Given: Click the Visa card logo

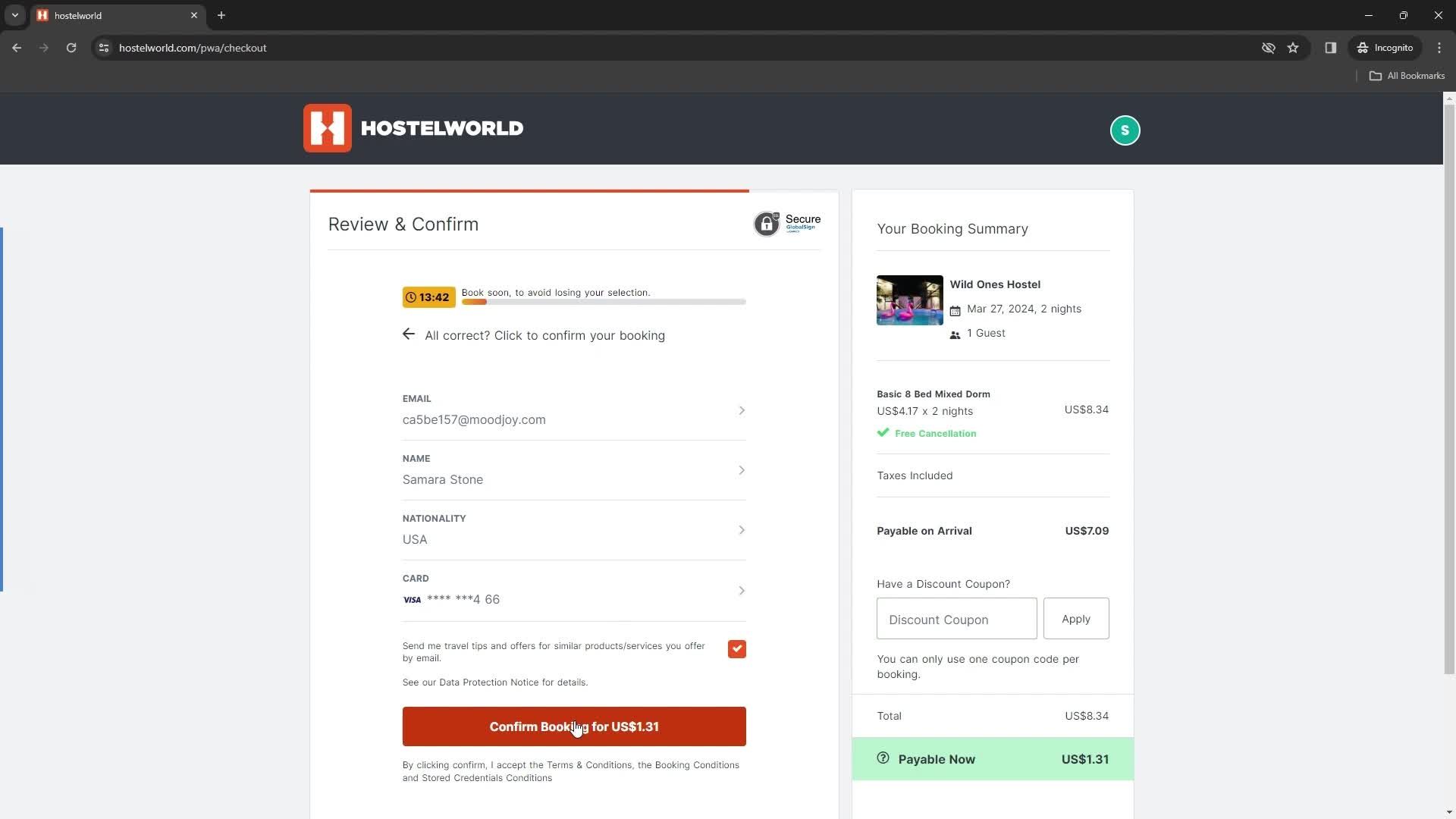Looking at the screenshot, I should [x=412, y=600].
